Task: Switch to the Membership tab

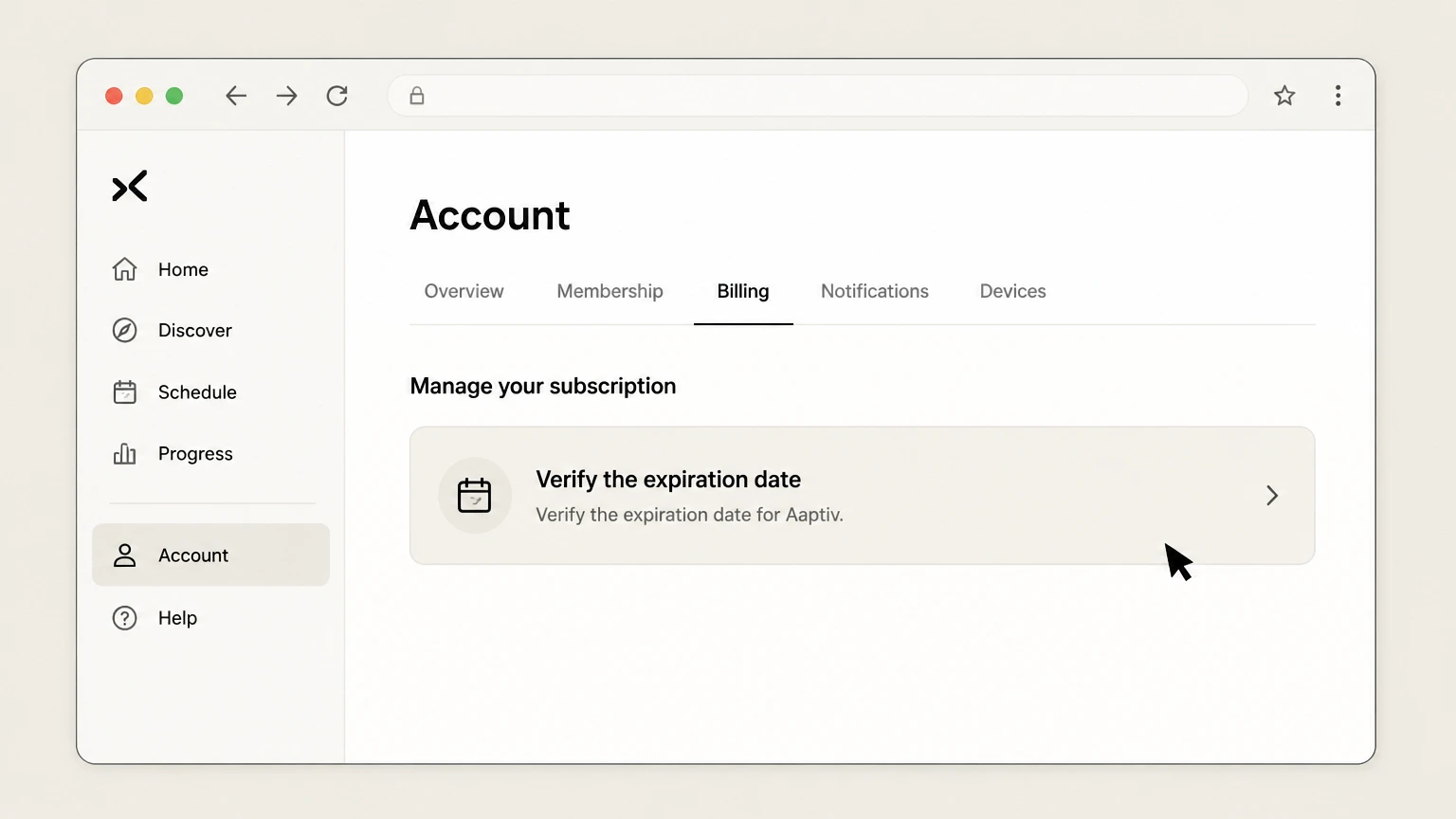Action: click(610, 291)
